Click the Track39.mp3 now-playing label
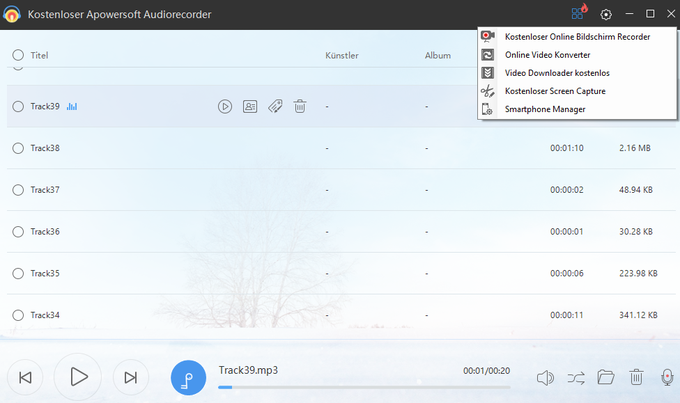This screenshot has width=680, height=403. [248, 370]
